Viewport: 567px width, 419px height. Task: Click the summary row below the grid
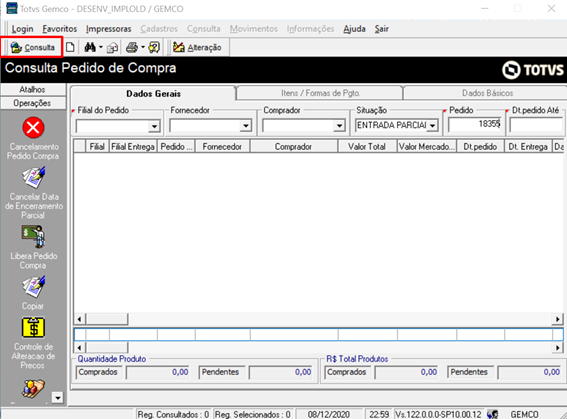pyautogui.click(x=318, y=334)
